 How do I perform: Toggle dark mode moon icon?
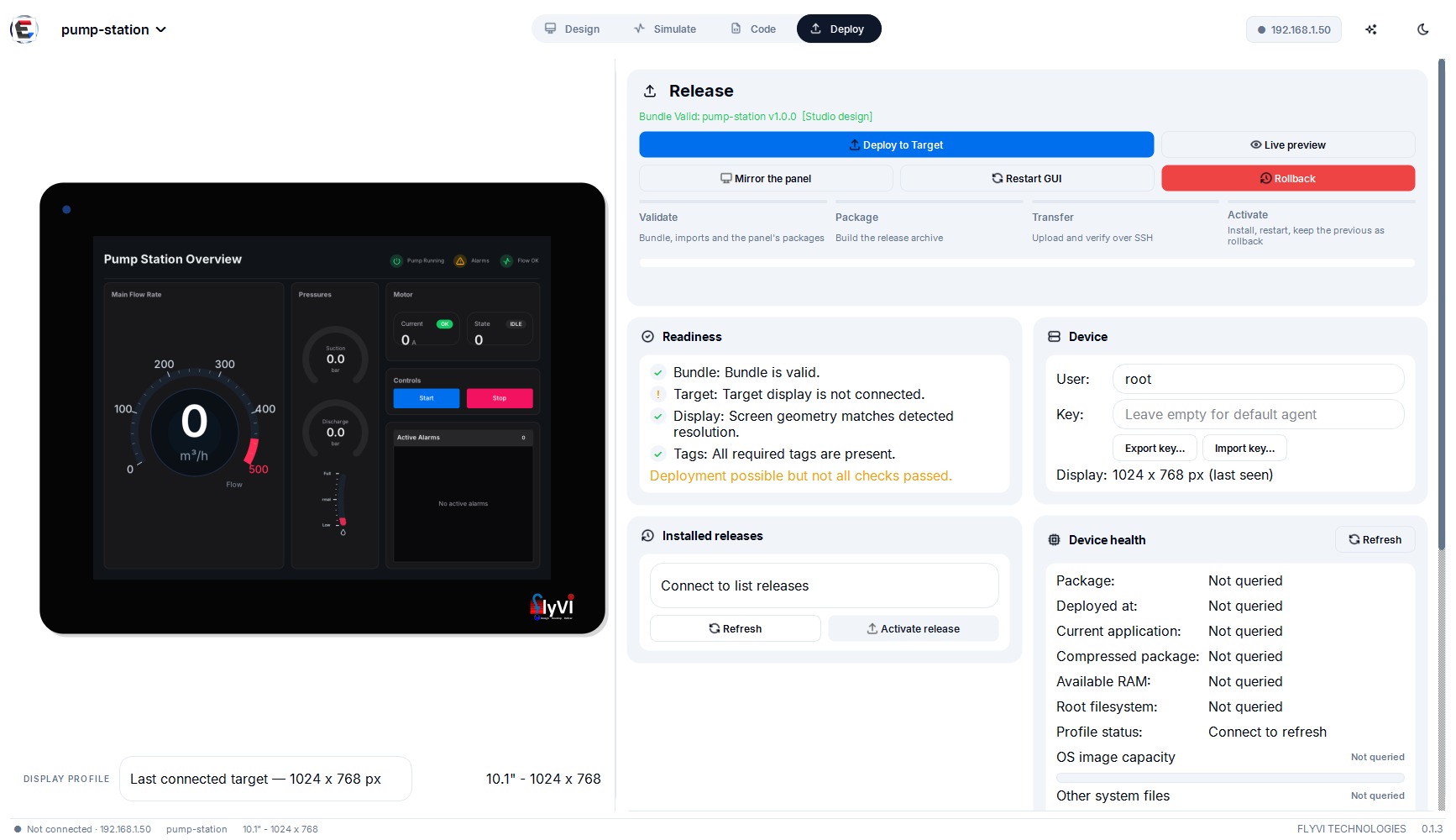click(1422, 29)
